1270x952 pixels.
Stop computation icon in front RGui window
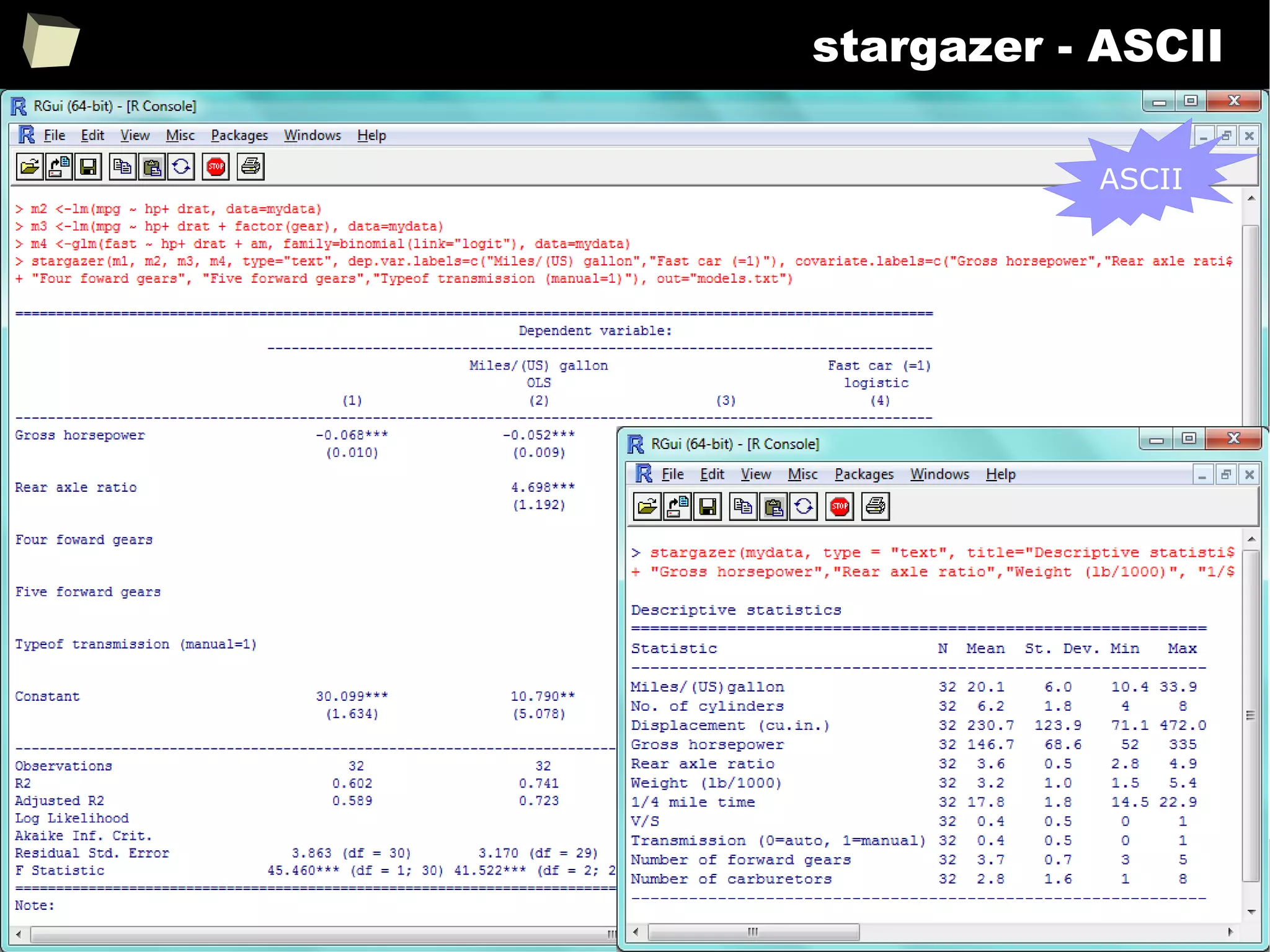click(840, 507)
